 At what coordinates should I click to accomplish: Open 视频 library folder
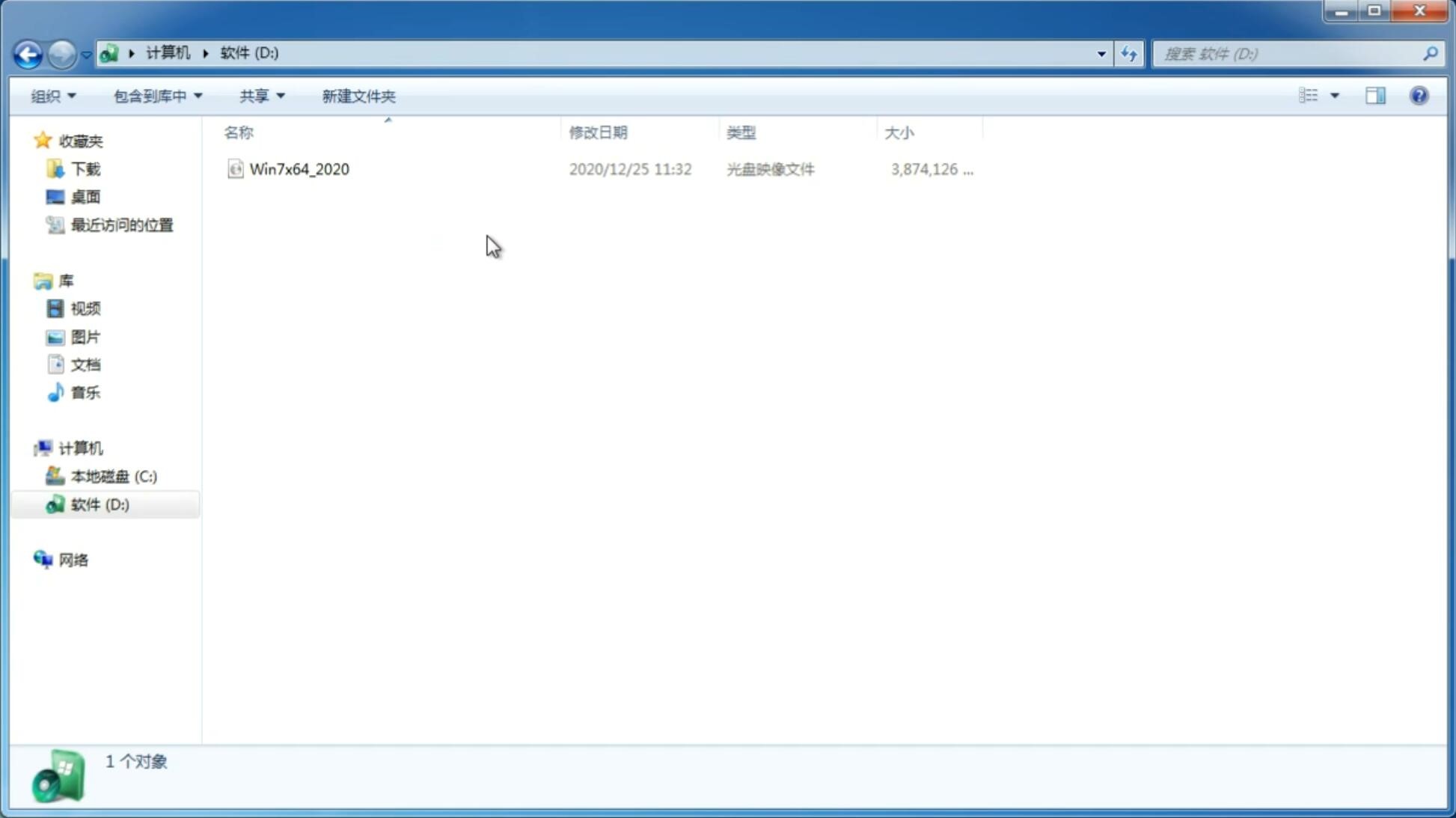point(85,308)
